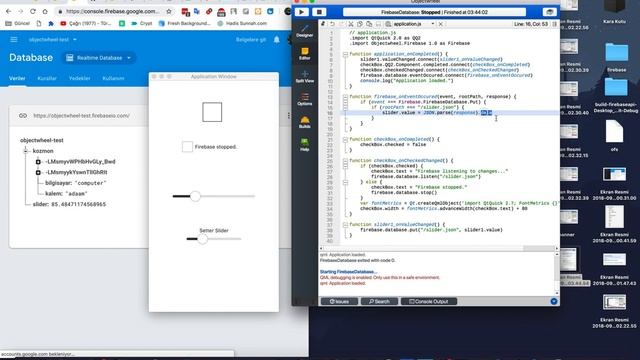Open the Firebase hamburger navigation menu
Image resolution: width=640 pixels, height=360 pixels.
14,40
